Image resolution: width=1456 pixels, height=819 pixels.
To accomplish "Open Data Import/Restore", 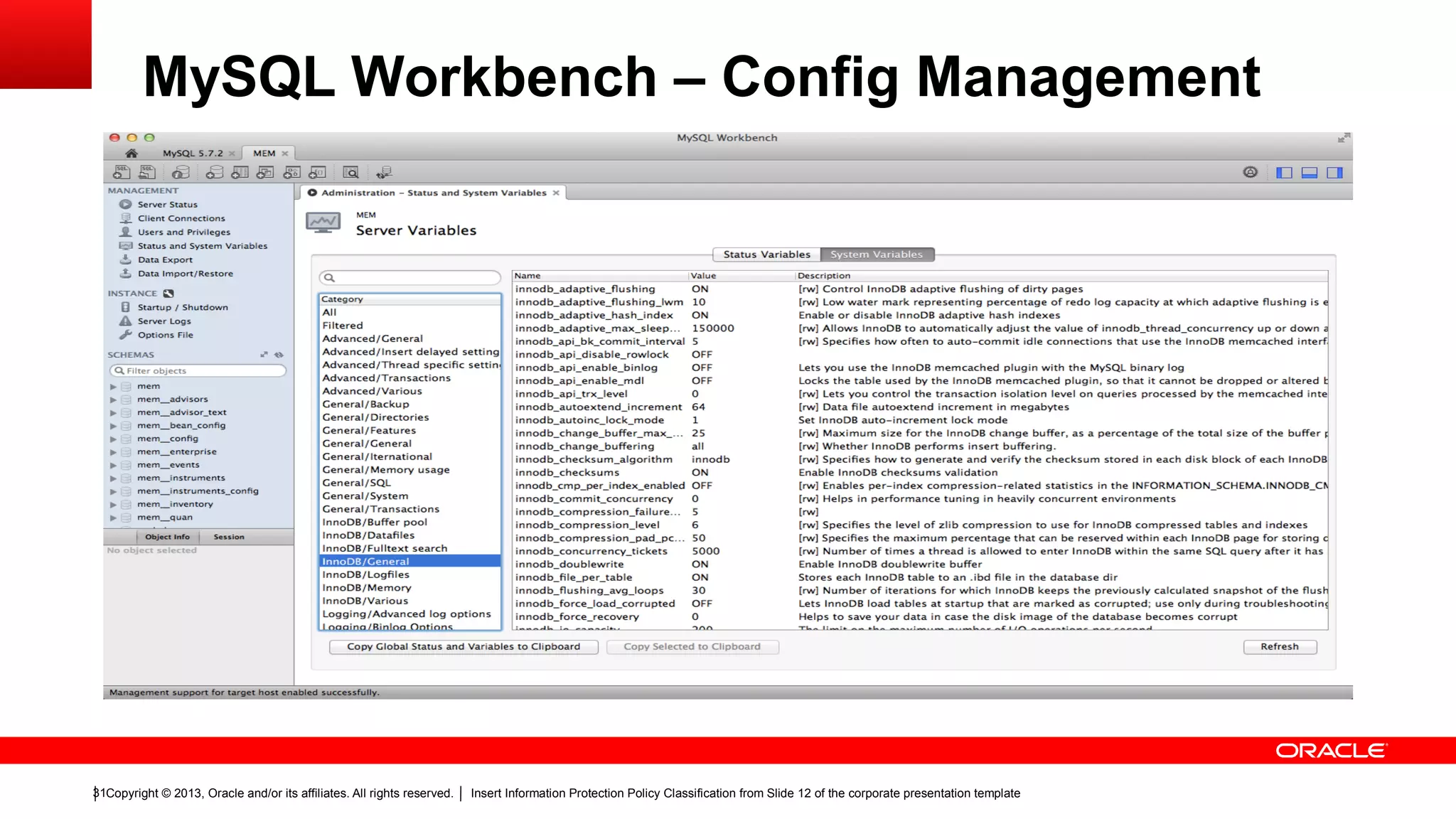I will [x=185, y=274].
